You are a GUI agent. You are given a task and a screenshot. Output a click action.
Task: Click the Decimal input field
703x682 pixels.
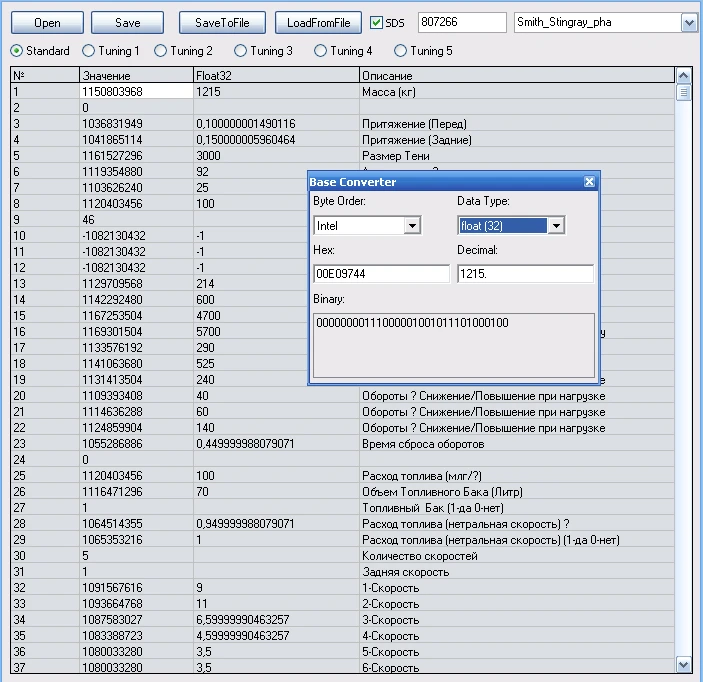pyautogui.click(x=525, y=274)
